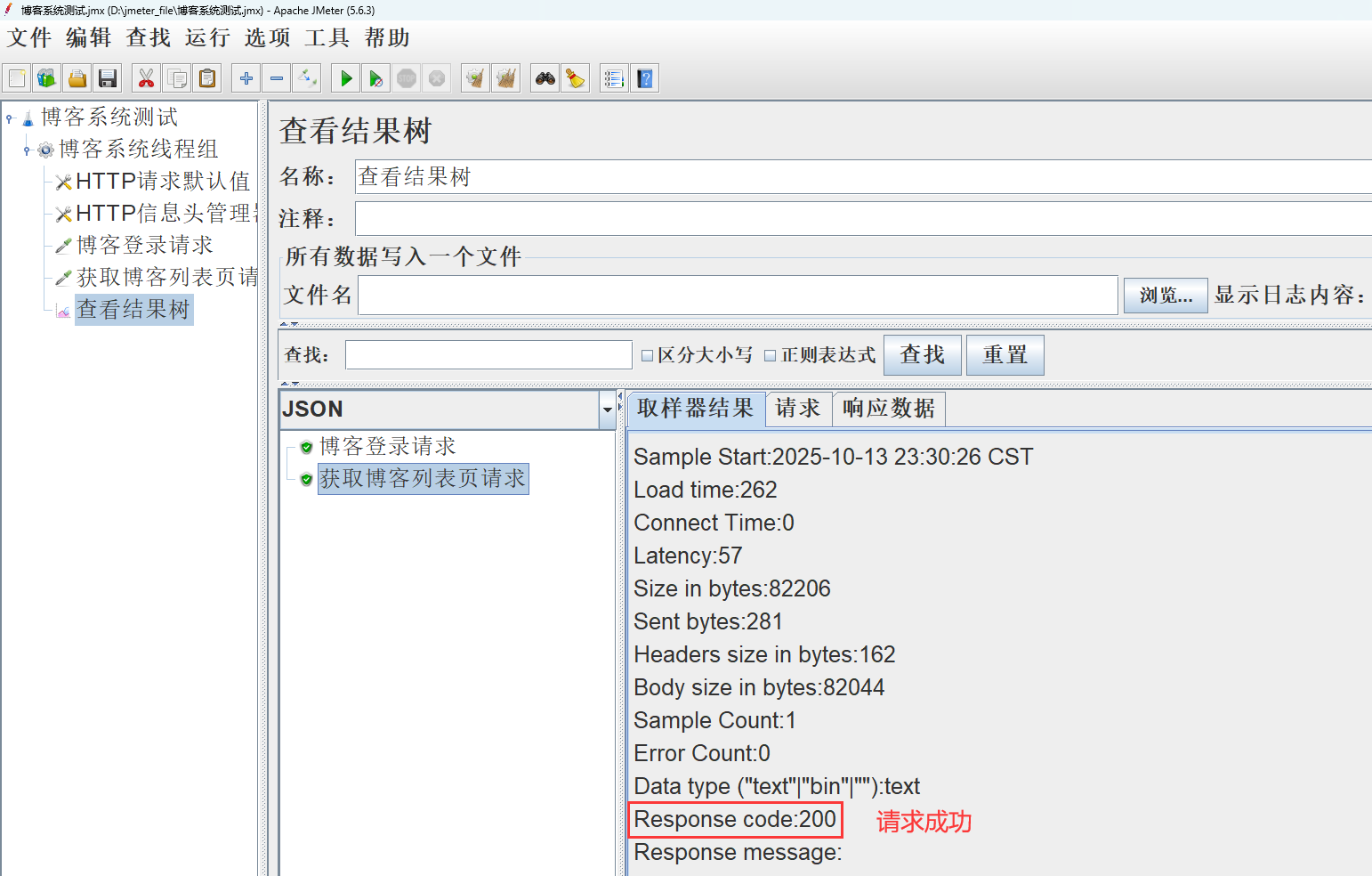The height and width of the screenshot is (876, 1372).
Task: Click the Response code:200 line
Action: 735,820
